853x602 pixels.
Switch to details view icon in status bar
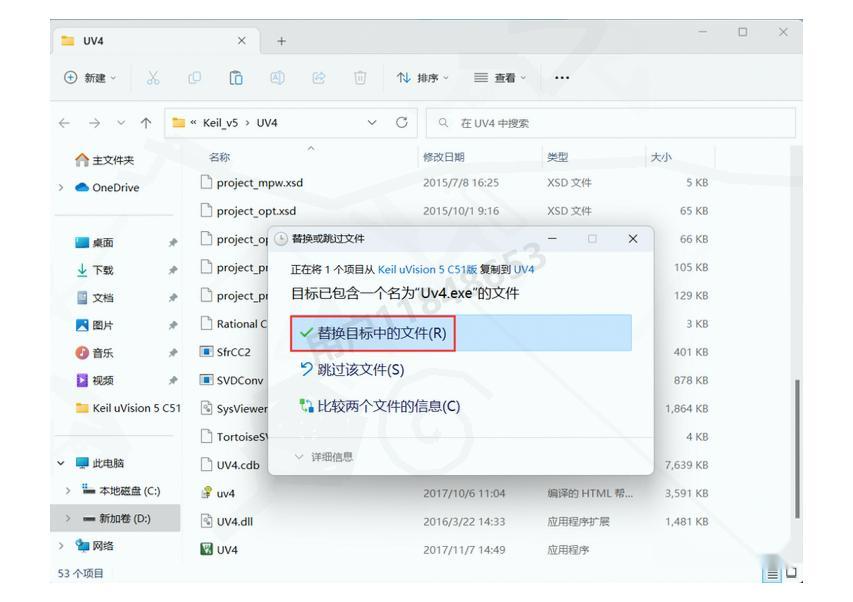coord(772,574)
